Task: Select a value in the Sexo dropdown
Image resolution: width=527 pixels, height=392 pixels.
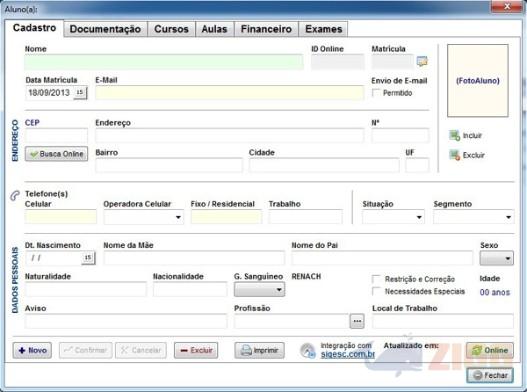Action: (x=497, y=259)
